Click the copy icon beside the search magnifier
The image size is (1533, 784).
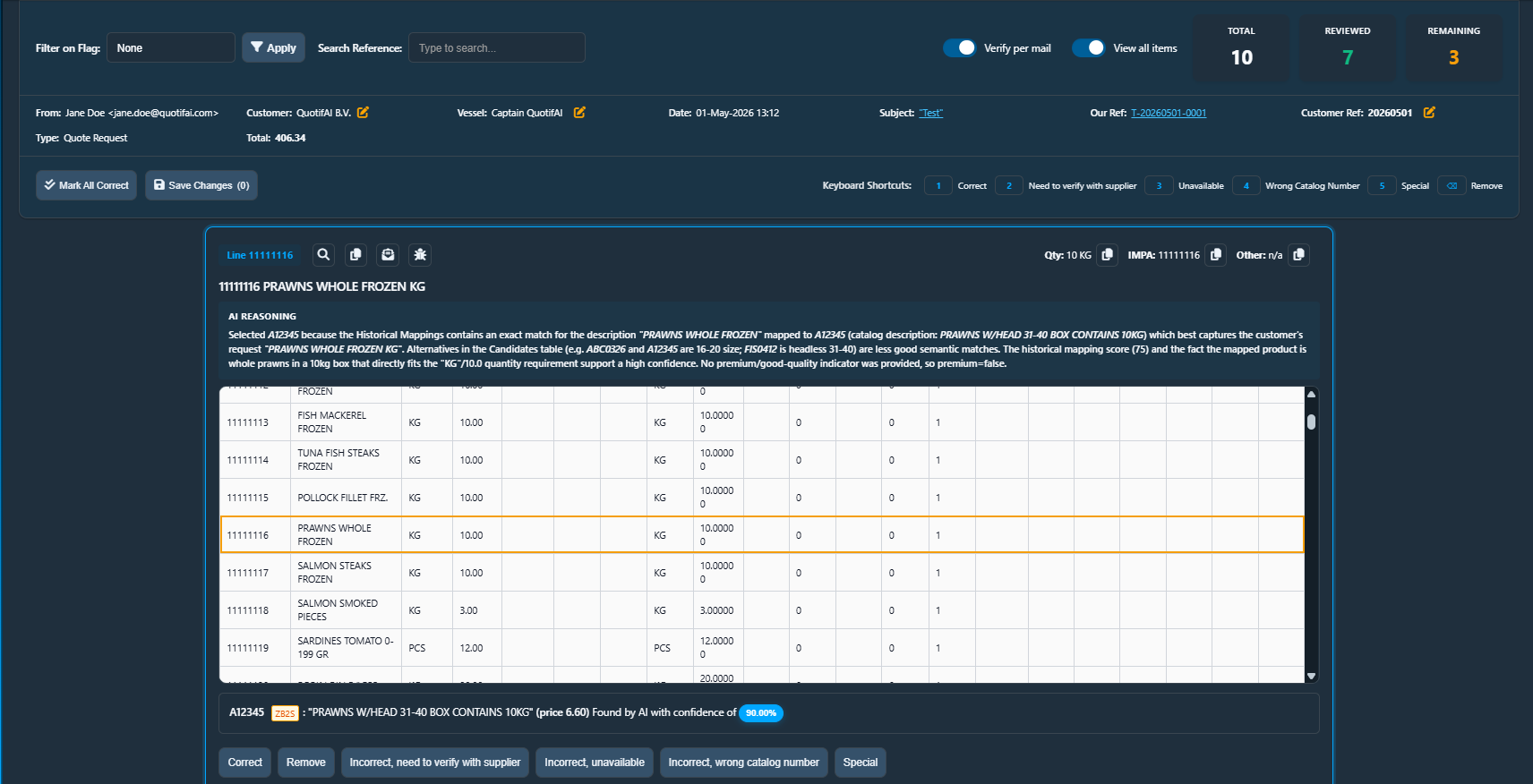tap(355, 255)
